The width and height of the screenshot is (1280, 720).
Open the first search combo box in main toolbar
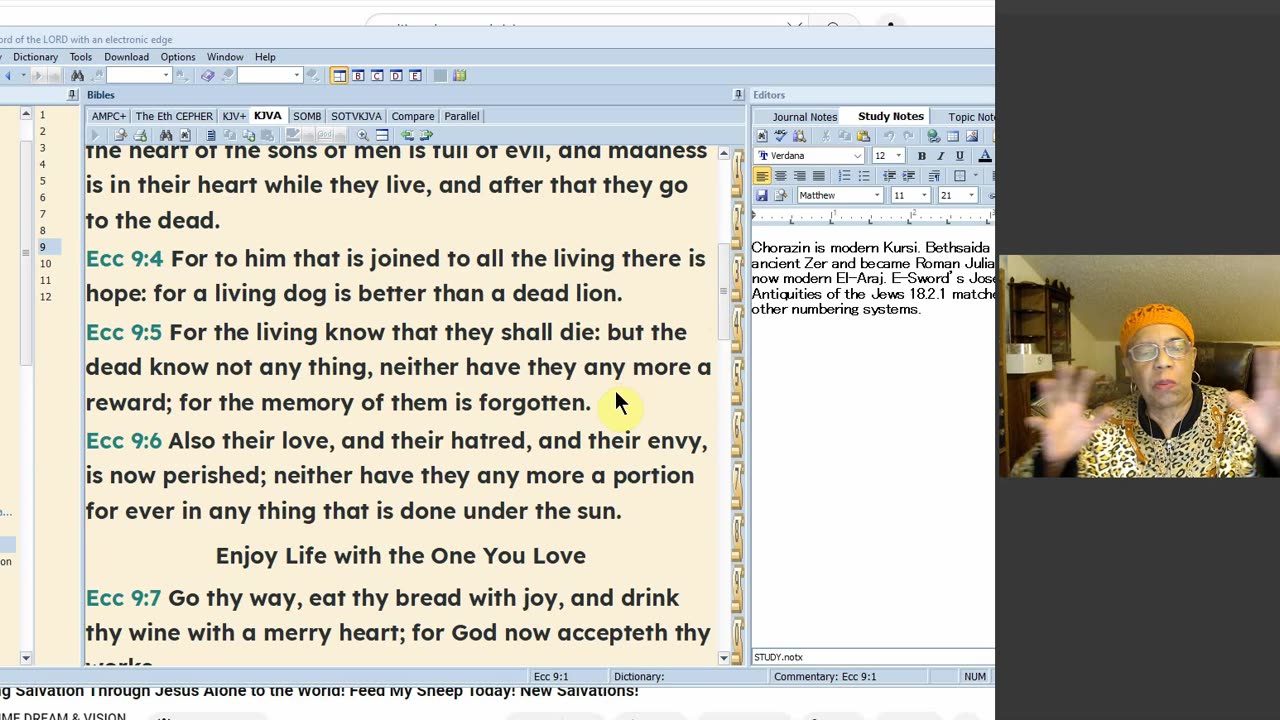139,76
